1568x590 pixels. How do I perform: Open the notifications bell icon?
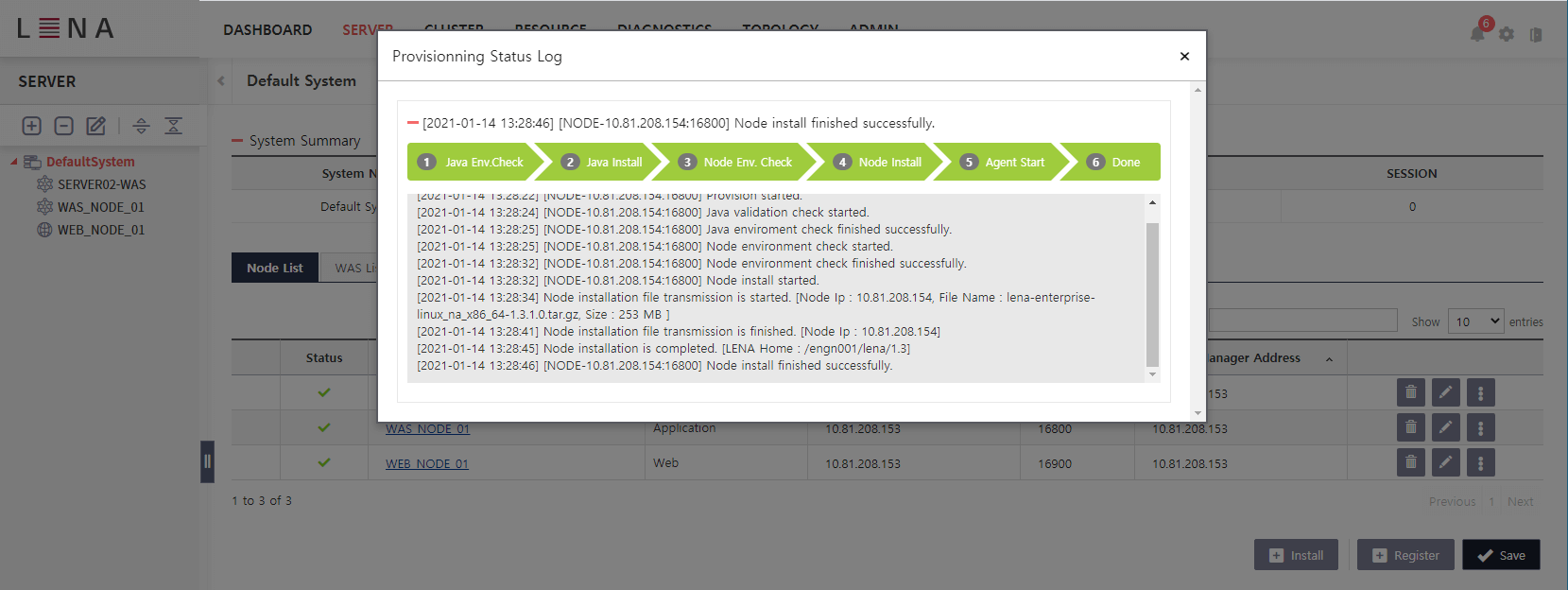[x=1477, y=33]
